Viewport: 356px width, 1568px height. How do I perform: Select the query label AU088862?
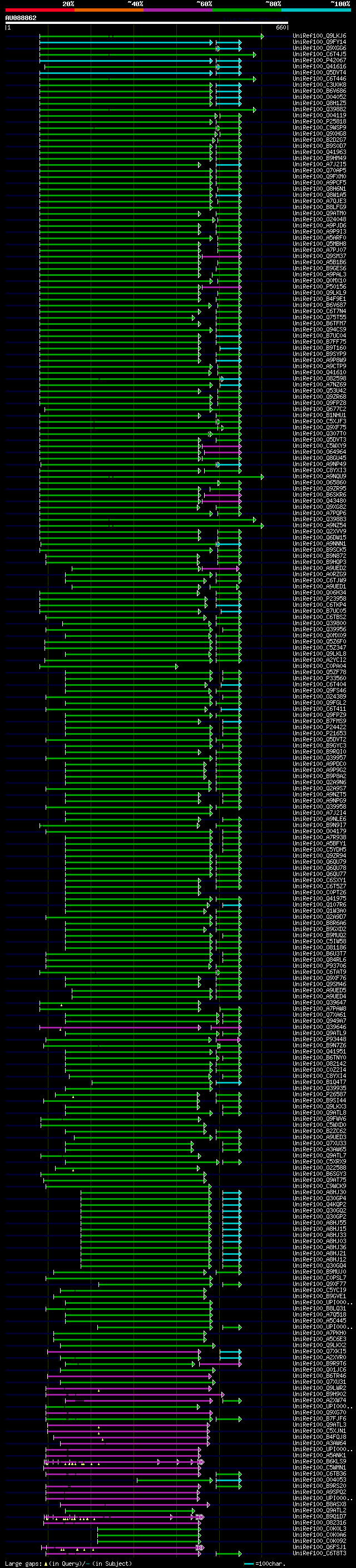click(21, 18)
